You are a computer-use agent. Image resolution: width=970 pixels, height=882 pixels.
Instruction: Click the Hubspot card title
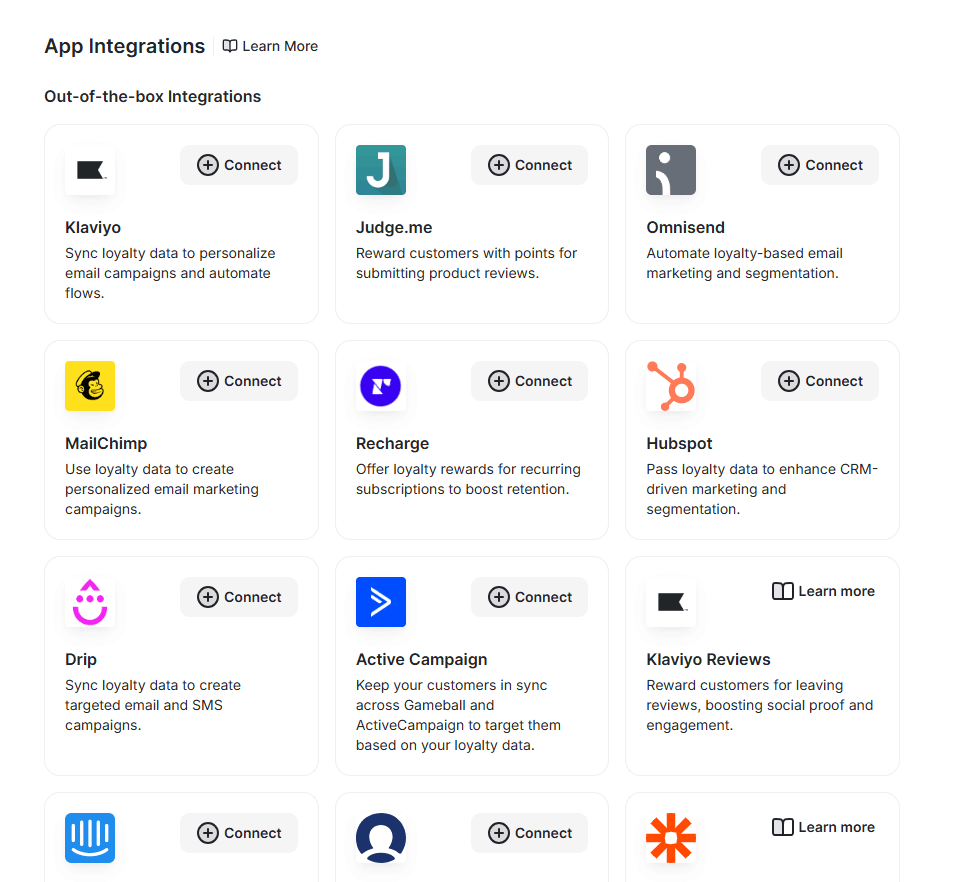(x=679, y=443)
